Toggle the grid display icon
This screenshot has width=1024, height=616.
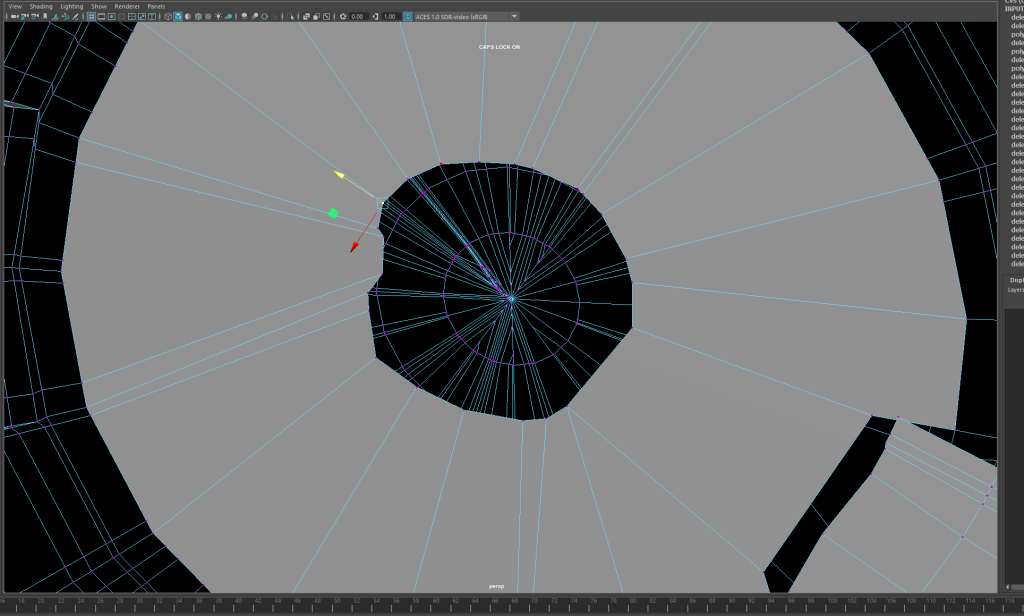(x=91, y=17)
